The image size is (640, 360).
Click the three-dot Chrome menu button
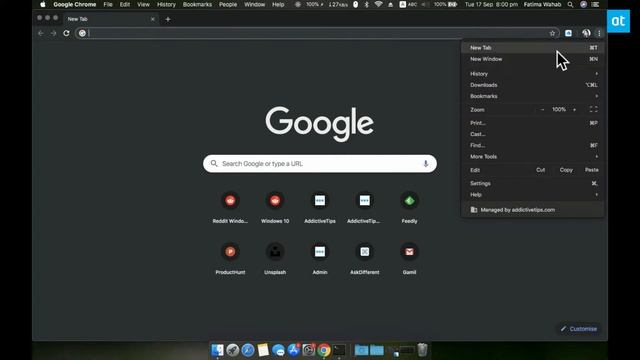coord(599,33)
